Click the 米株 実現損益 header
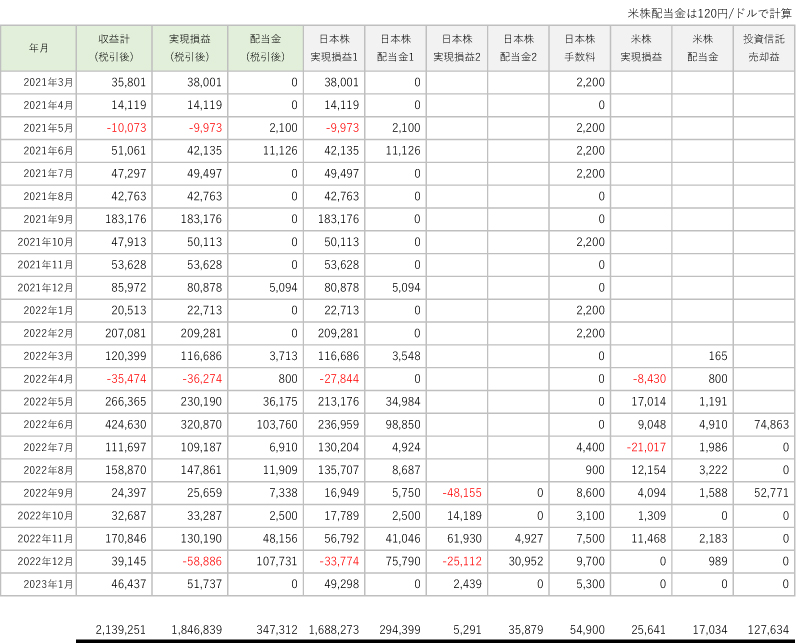Image resolution: width=800 pixels, height=643 pixels. 641,48
